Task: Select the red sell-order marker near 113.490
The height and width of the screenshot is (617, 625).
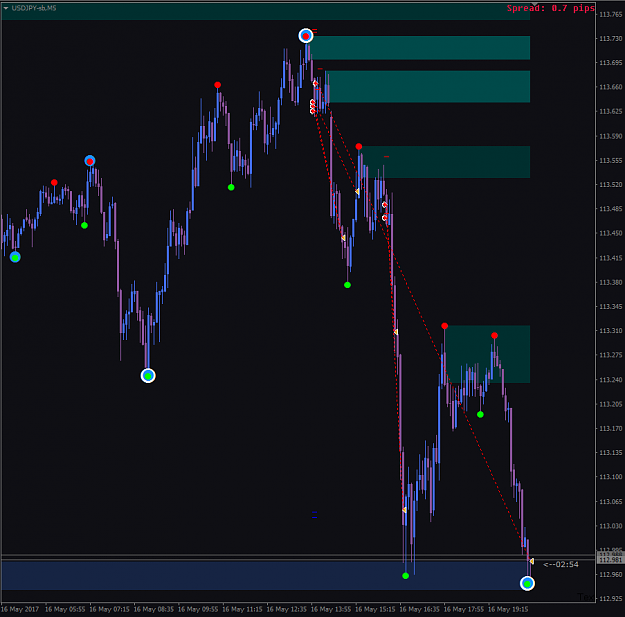Action: click(x=384, y=204)
